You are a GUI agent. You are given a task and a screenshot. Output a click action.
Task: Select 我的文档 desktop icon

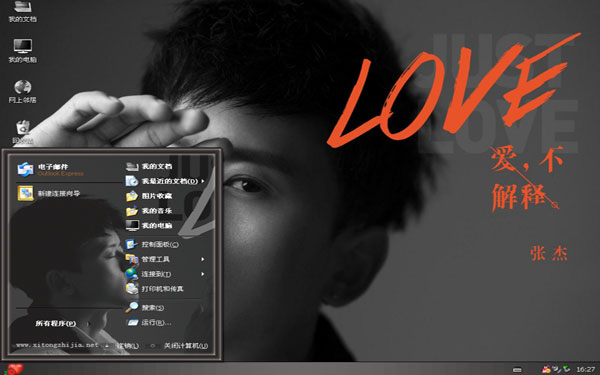(x=23, y=11)
